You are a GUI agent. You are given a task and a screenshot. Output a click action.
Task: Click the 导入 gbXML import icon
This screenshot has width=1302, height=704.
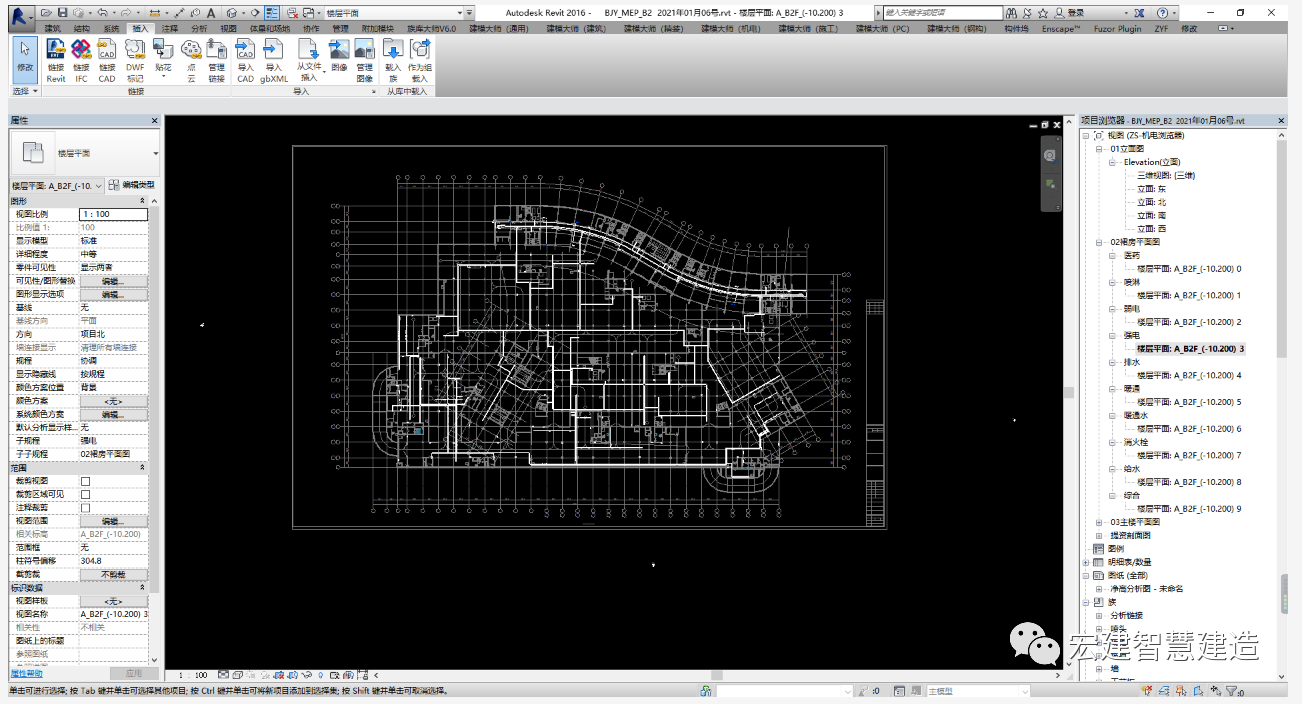[274, 59]
